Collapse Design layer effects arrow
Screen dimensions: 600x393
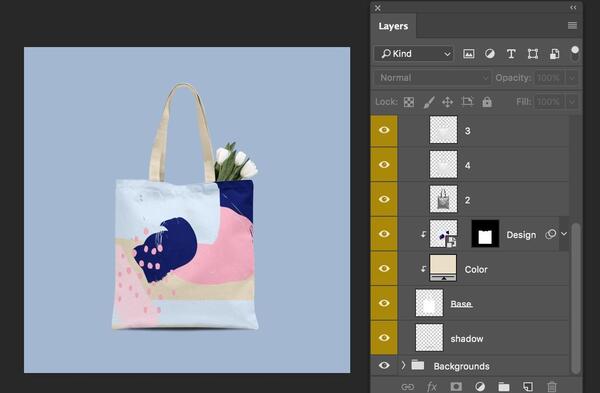[564, 234]
